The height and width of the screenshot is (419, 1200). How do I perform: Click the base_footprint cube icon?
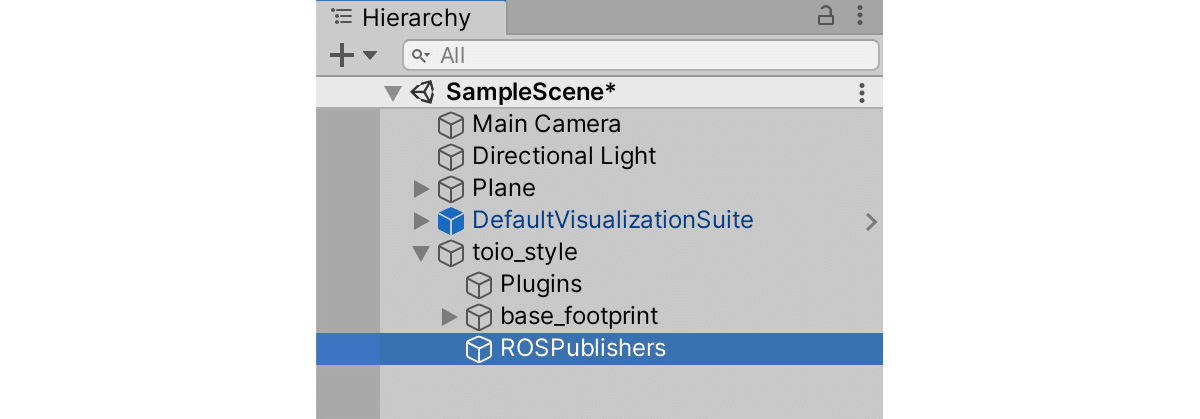coord(480,317)
